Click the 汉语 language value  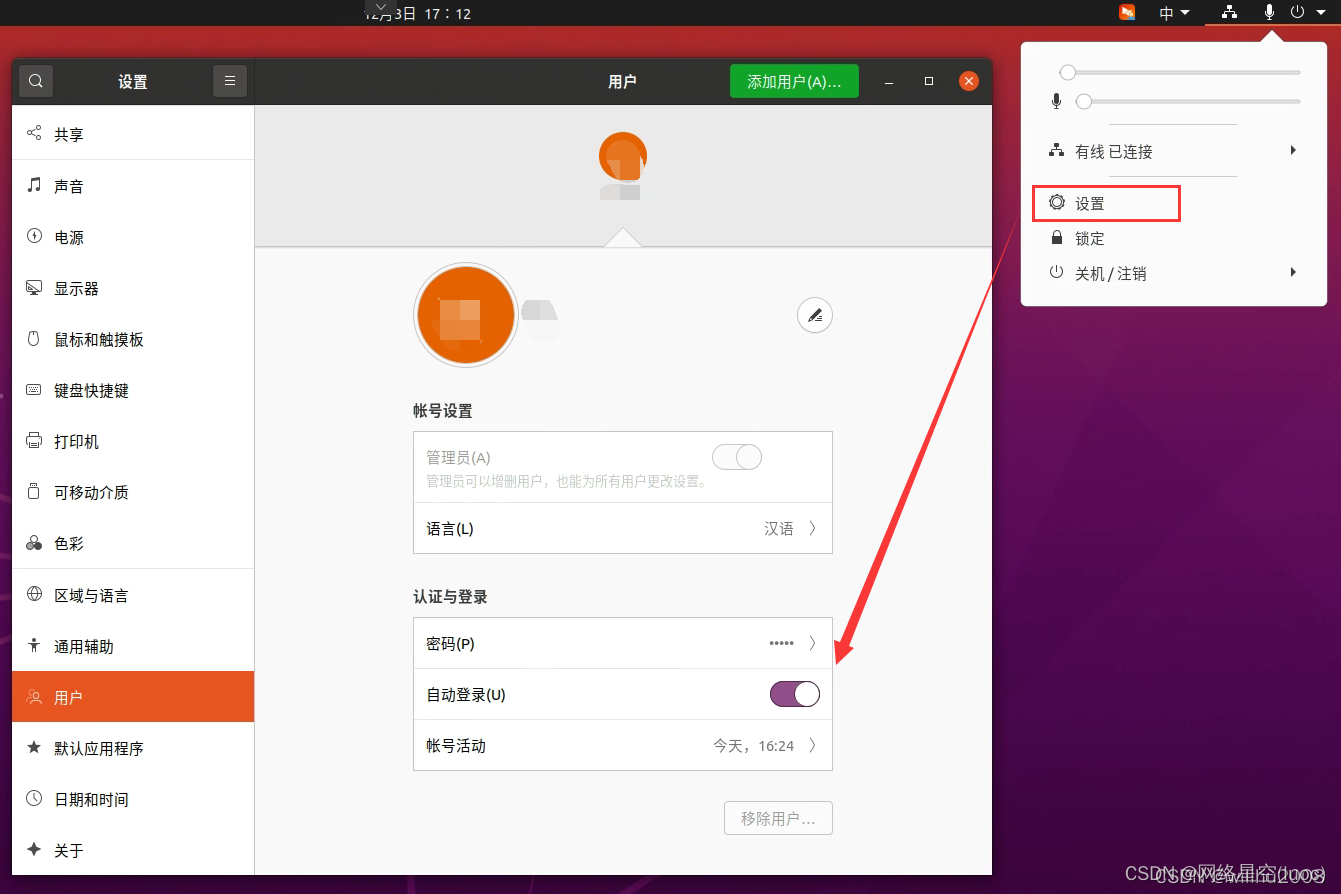coord(779,528)
